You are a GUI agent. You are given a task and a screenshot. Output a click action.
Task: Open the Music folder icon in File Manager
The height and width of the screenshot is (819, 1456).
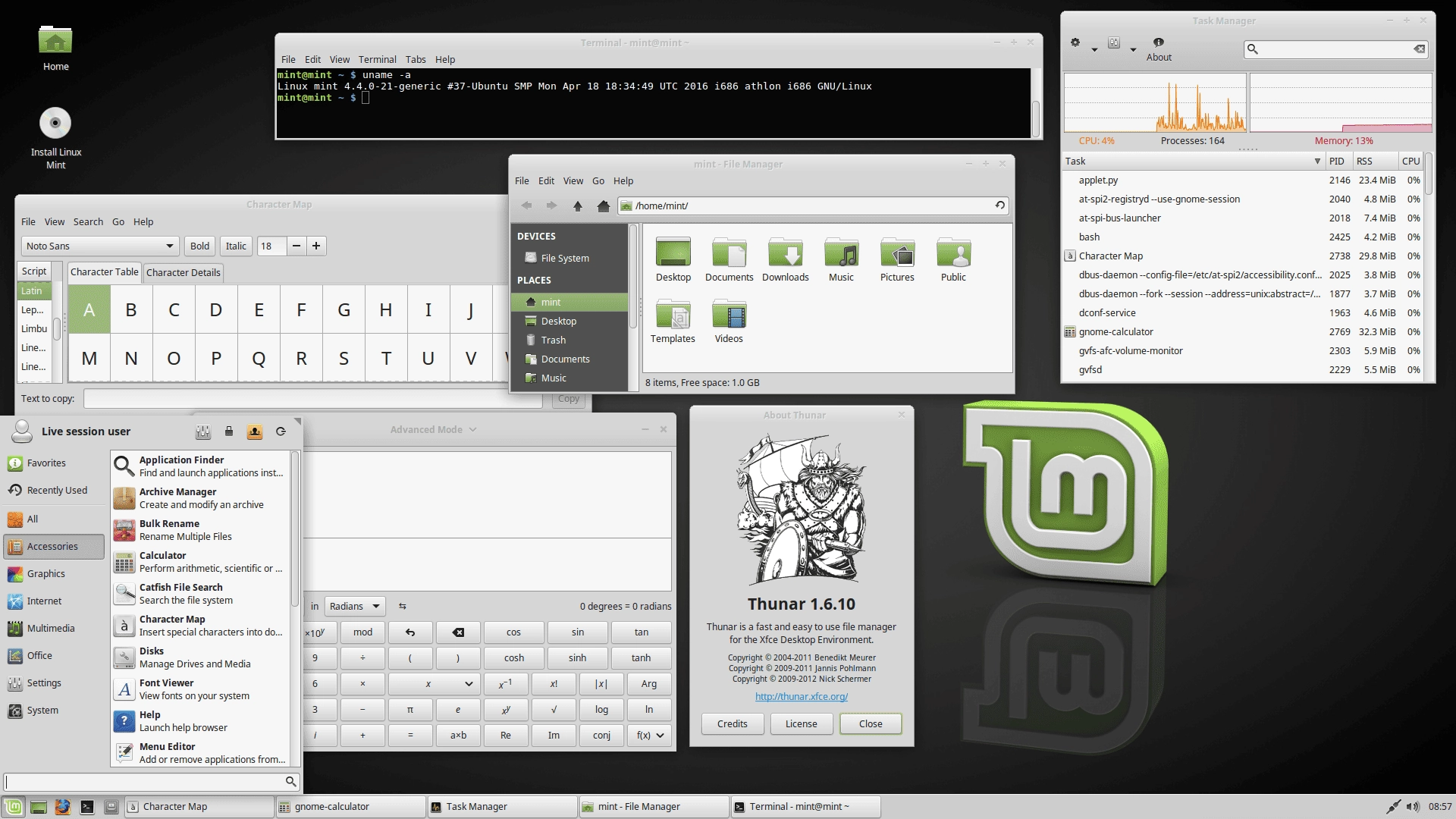(841, 260)
